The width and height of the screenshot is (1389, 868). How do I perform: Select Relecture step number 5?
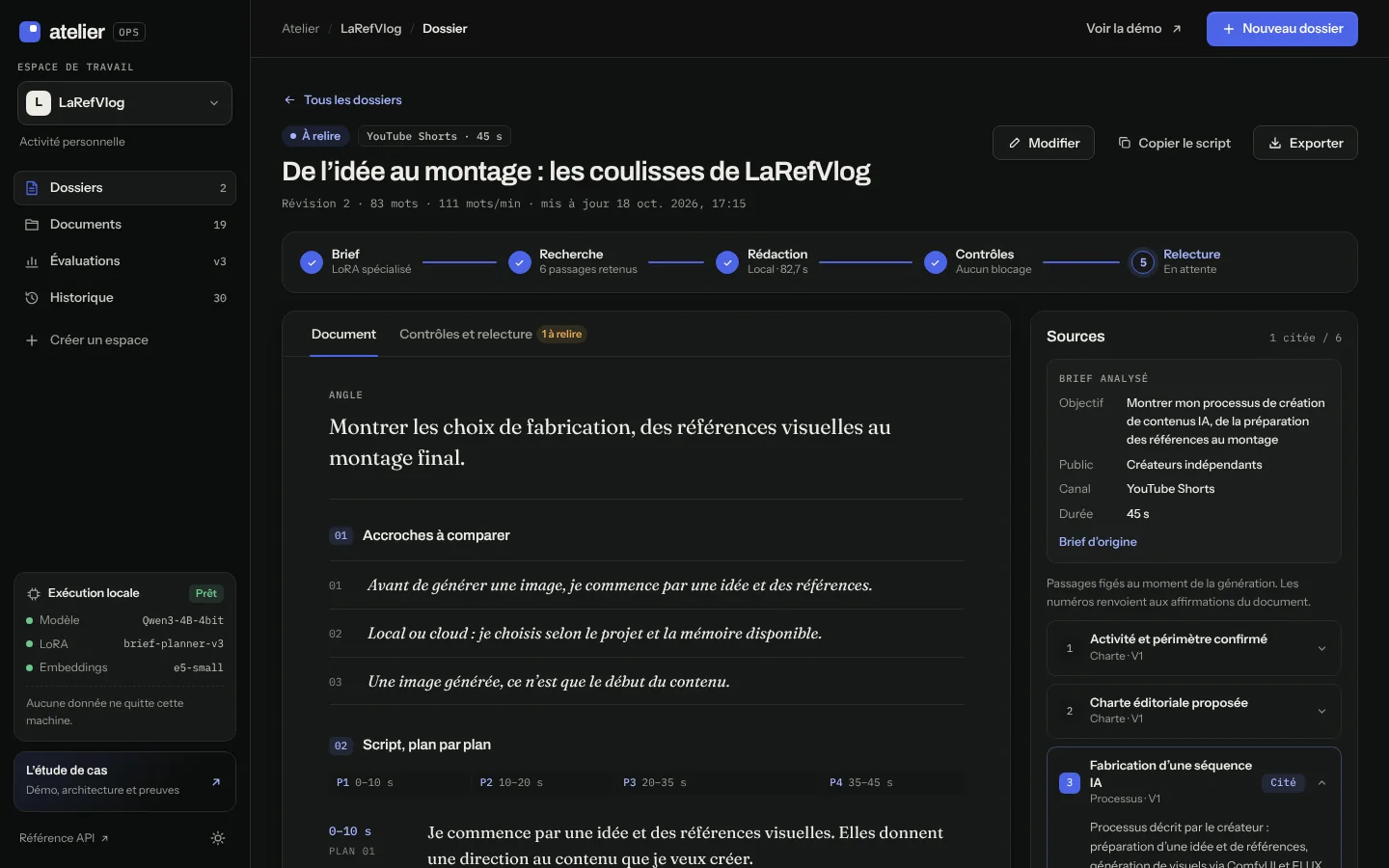[1143, 262]
